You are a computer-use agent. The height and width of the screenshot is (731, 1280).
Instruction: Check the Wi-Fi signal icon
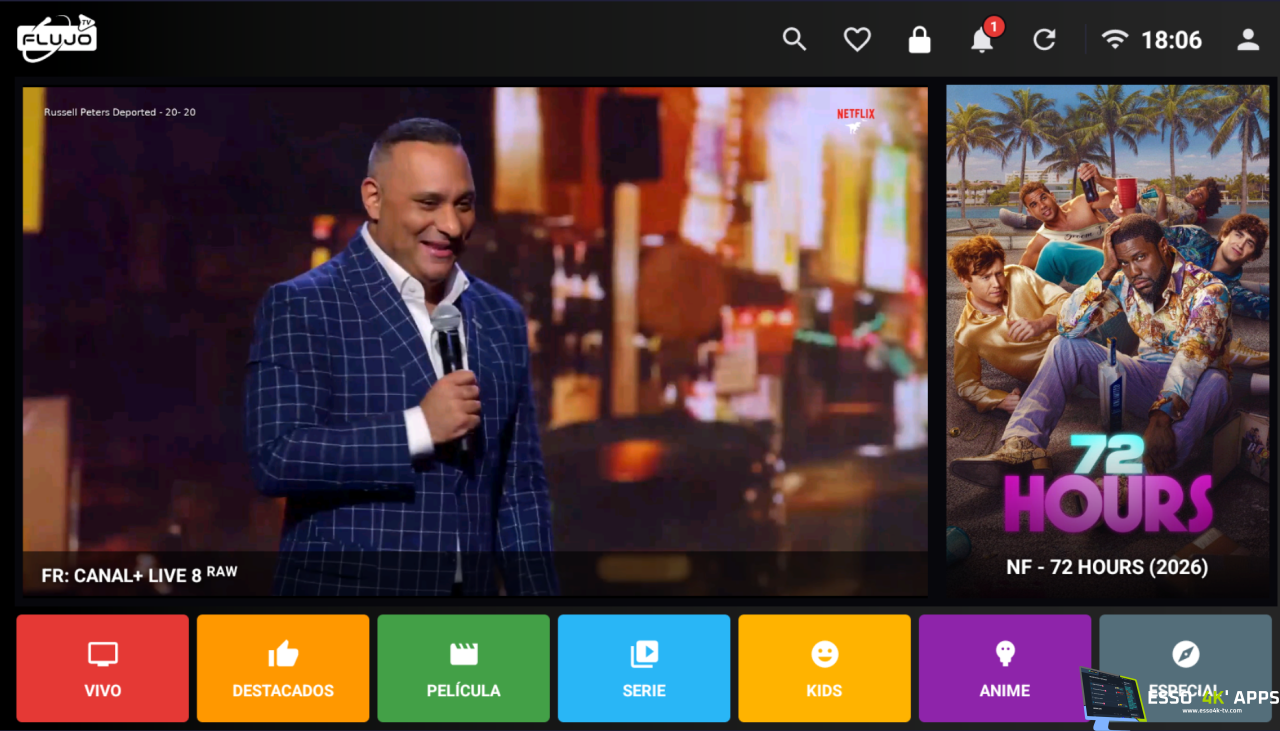point(1114,39)
